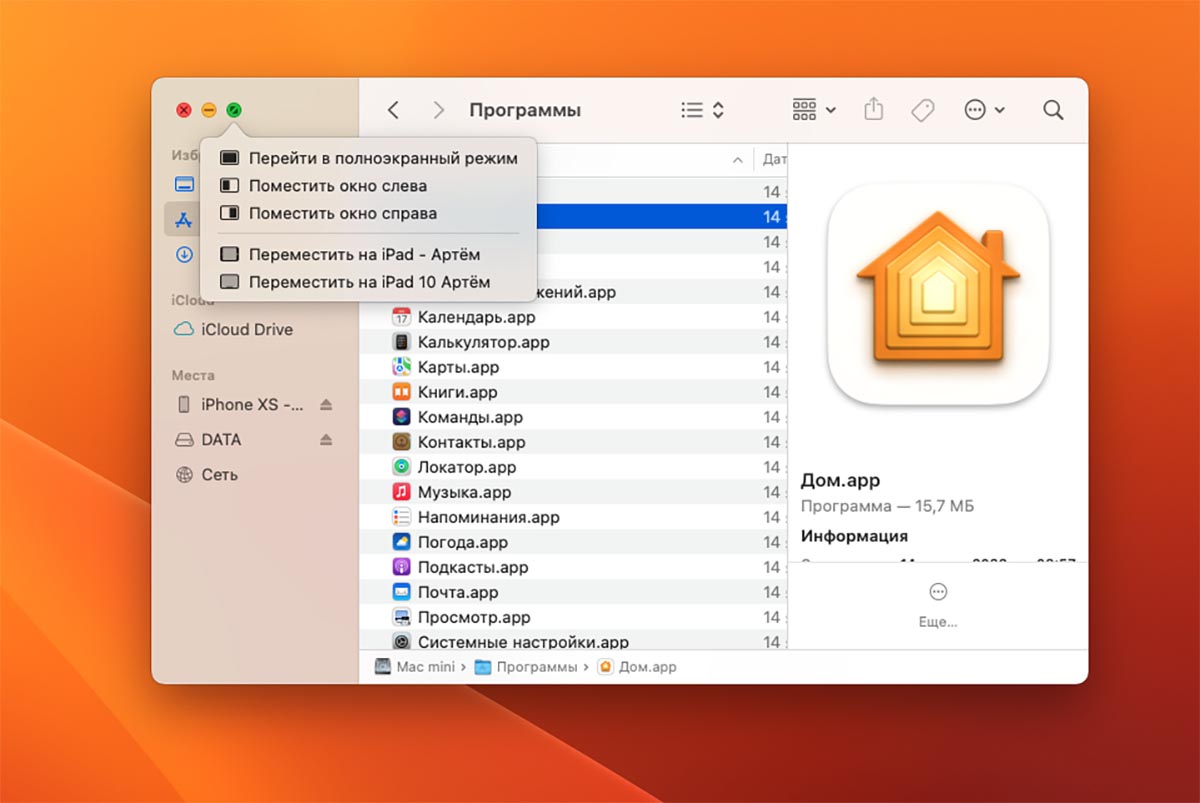
Task: Click the forward navigation arrow
Action: tap(438, 110)
